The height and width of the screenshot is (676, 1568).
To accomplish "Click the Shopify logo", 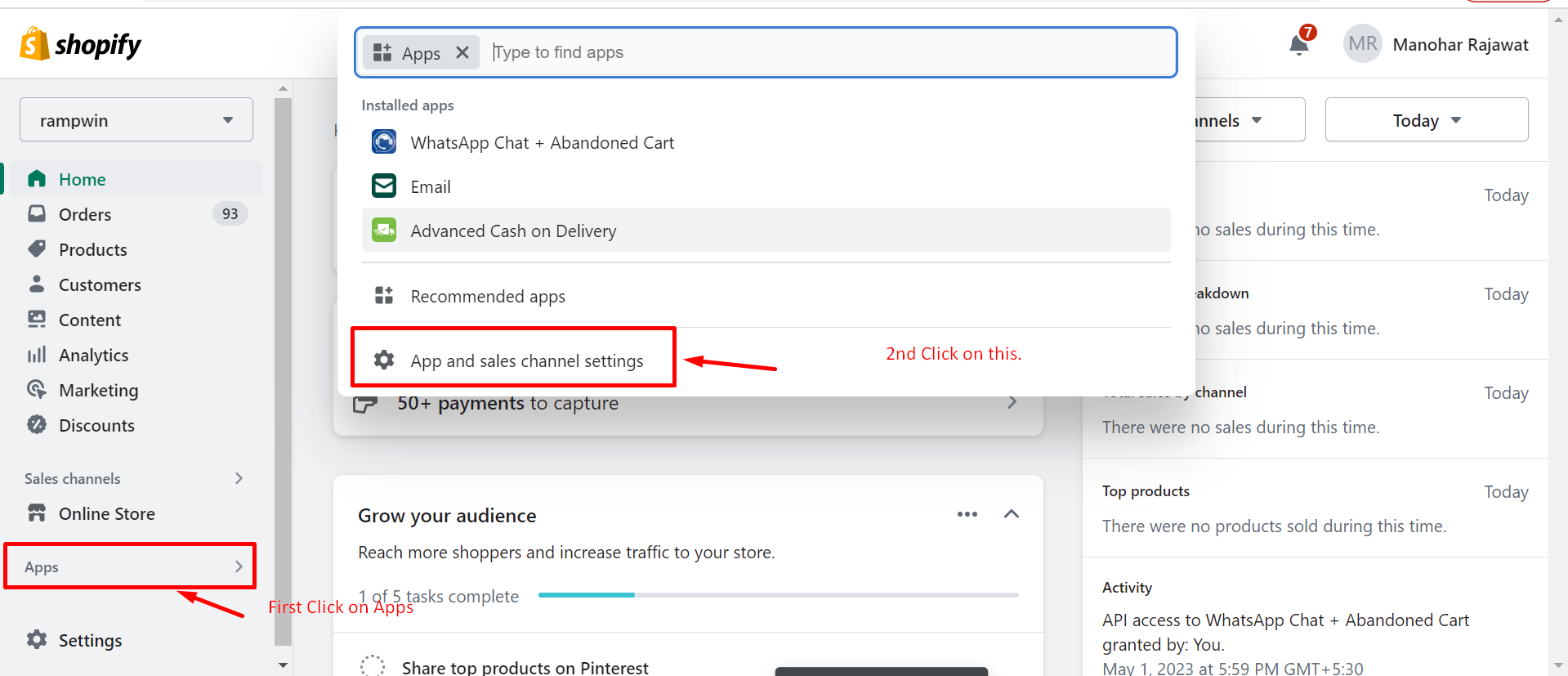I will coord(80,44).
